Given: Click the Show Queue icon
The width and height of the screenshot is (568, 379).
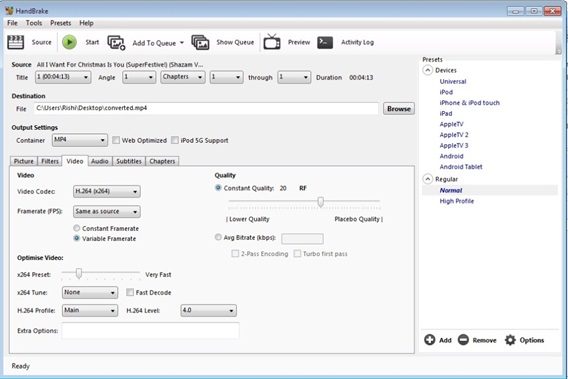Looking at the screenshot, I should point(200,42).
